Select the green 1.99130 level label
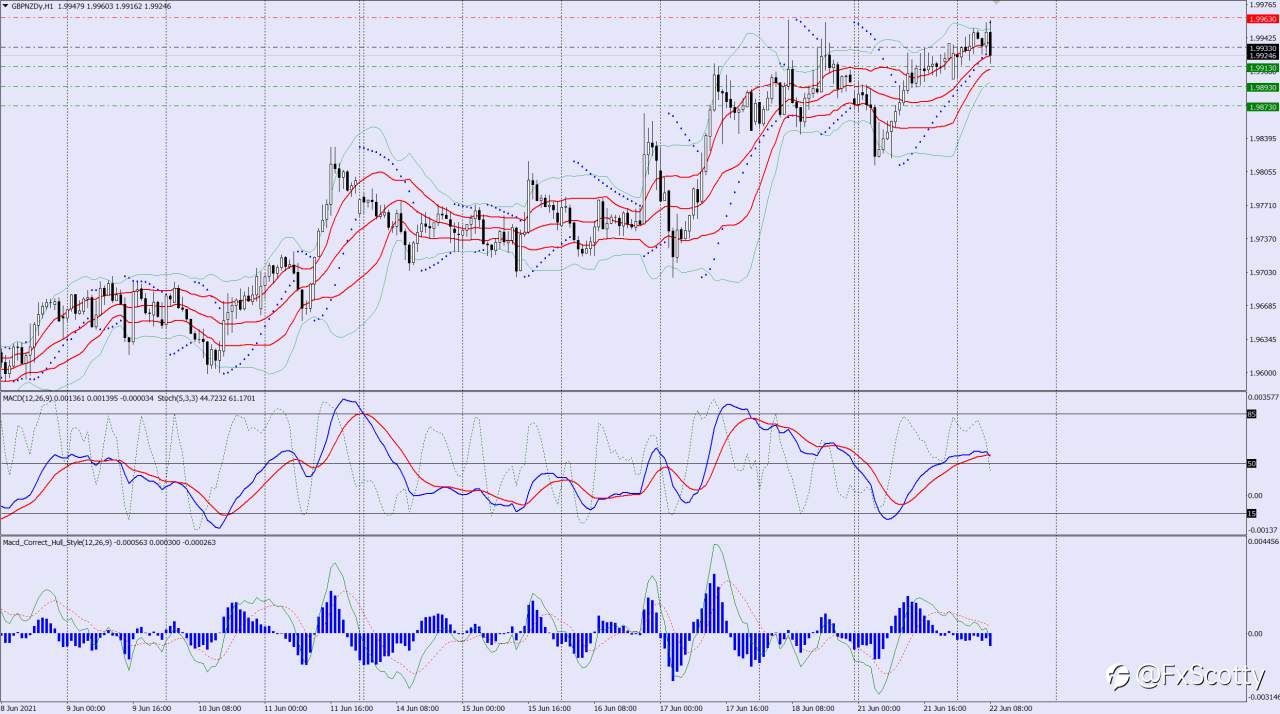 tap(1263, 68)
